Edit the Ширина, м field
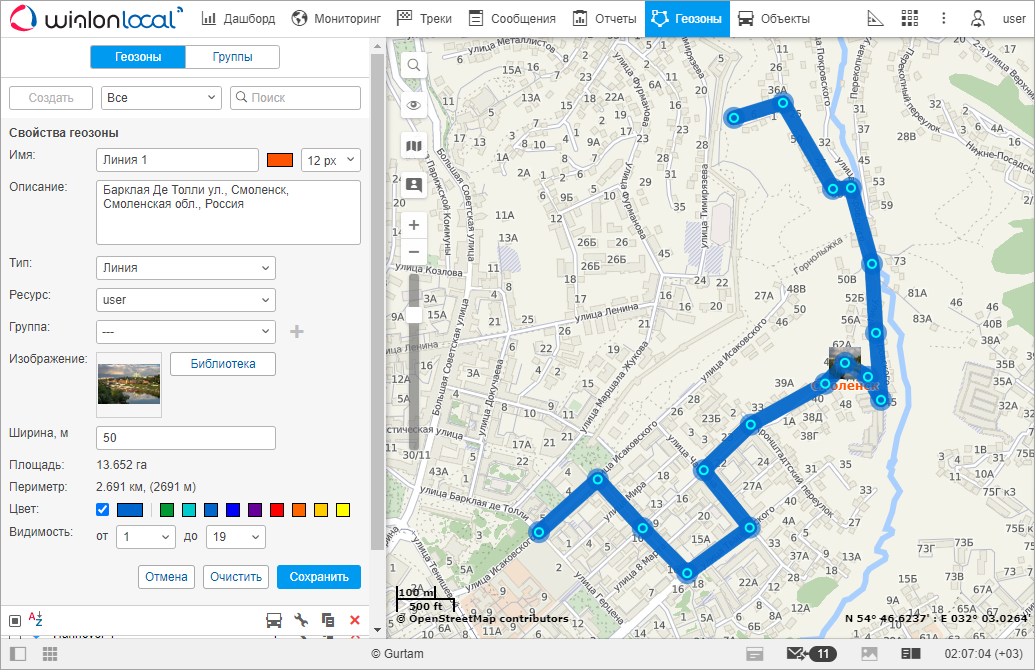 coord(185,438)
